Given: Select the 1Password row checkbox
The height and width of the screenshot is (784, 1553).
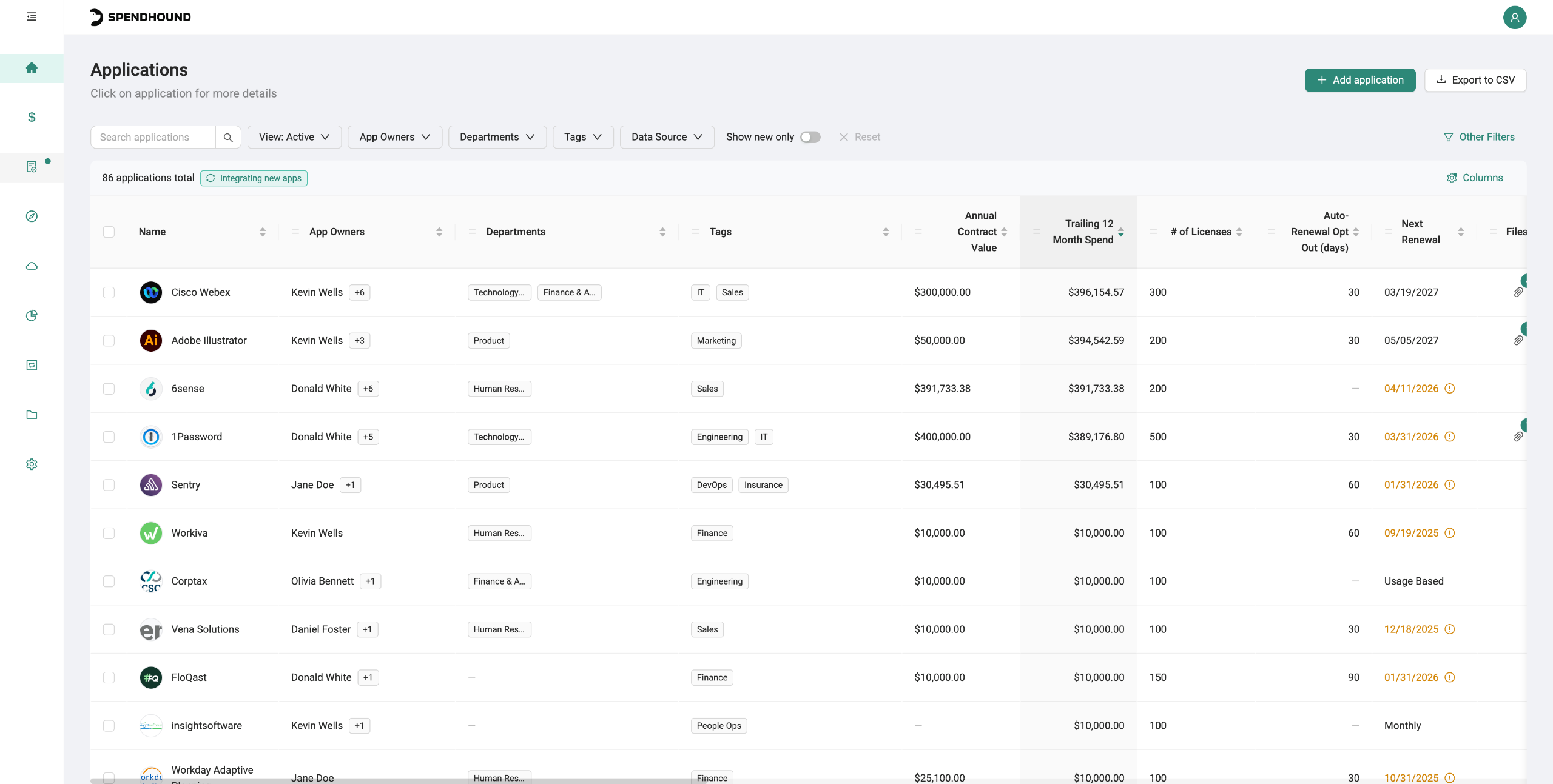Looking at the screenshot, I should click(109, 437).
